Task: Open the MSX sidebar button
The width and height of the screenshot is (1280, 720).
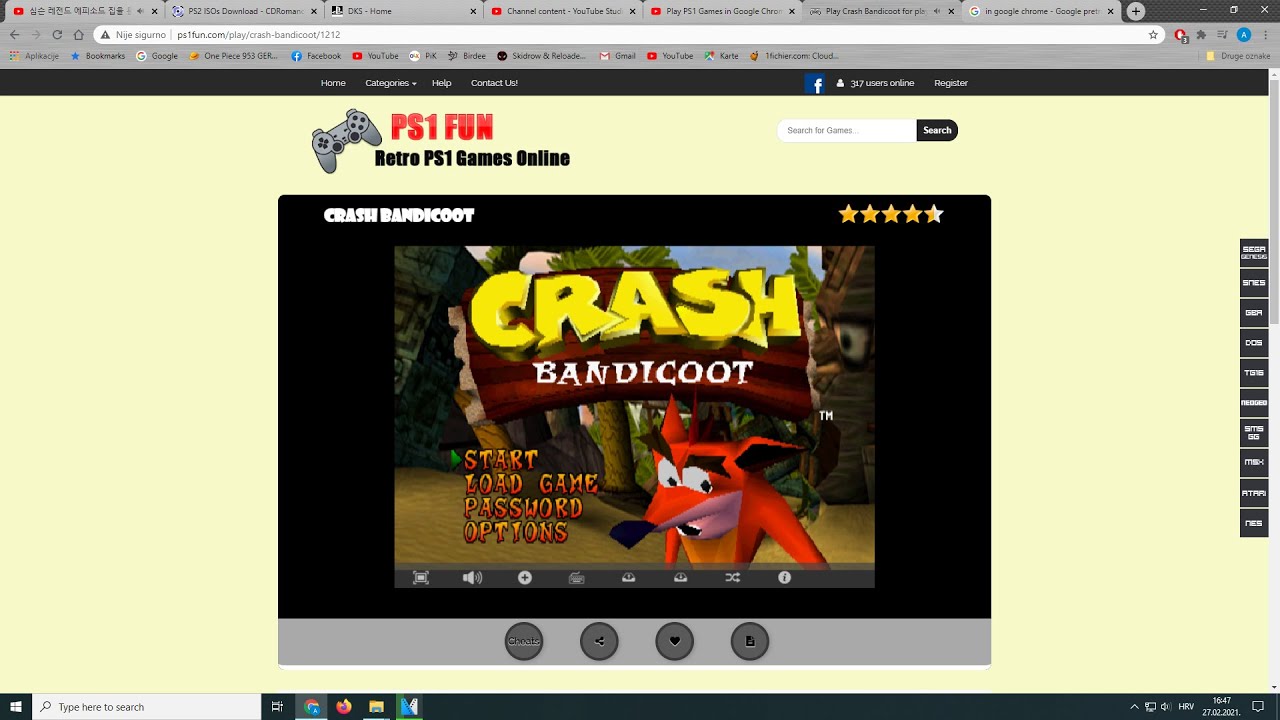Action: [1254, 462]
